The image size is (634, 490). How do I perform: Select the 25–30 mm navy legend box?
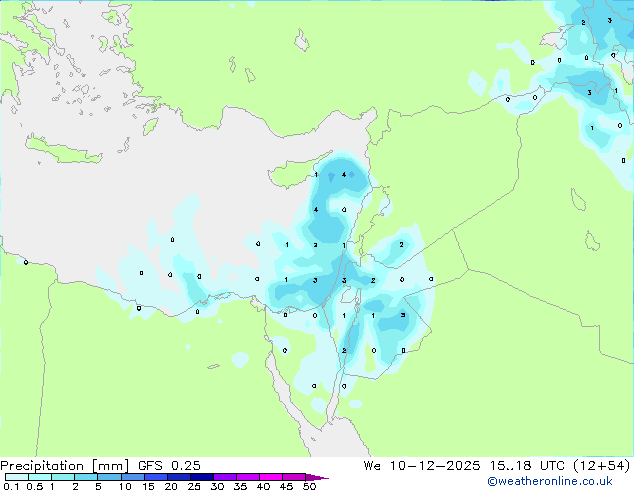202,477
